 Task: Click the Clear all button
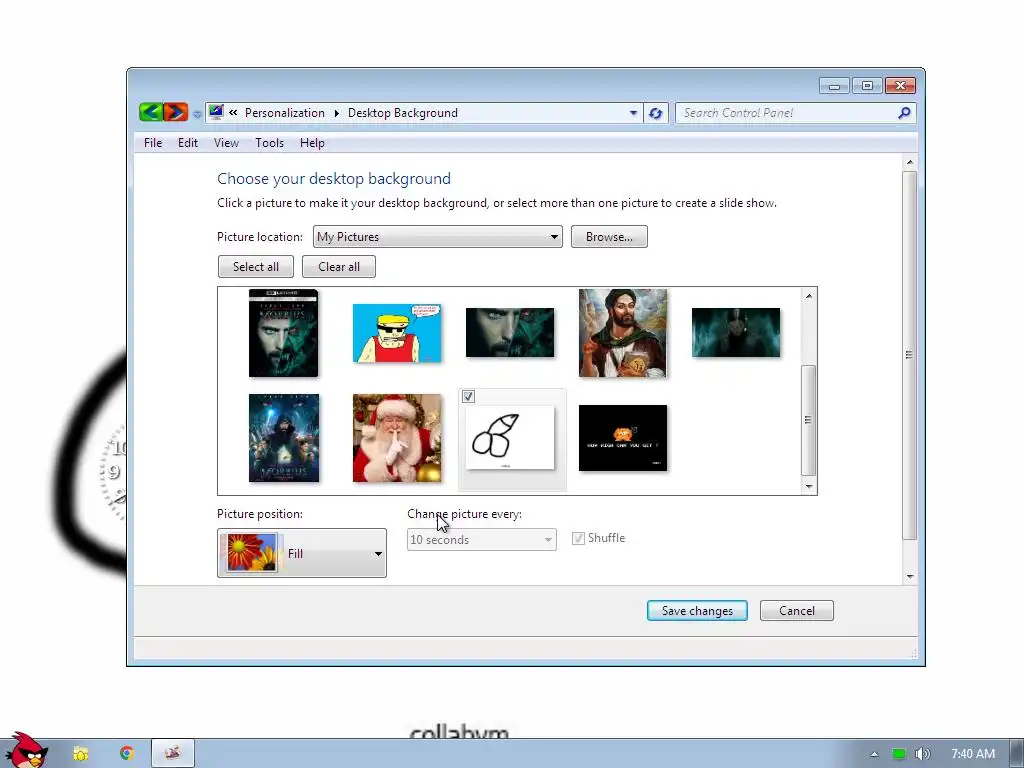tap(339, 266)
